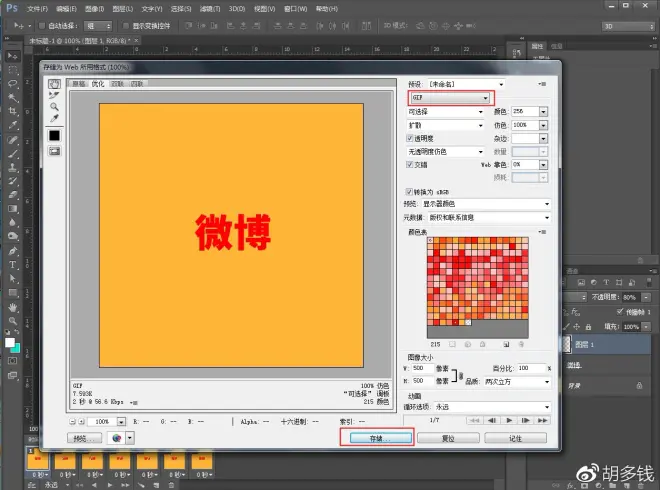Image resolution: width=660 pixels, height=490 pixels.
Task: Go to previous animation frame in dialog
Action: 491,420
